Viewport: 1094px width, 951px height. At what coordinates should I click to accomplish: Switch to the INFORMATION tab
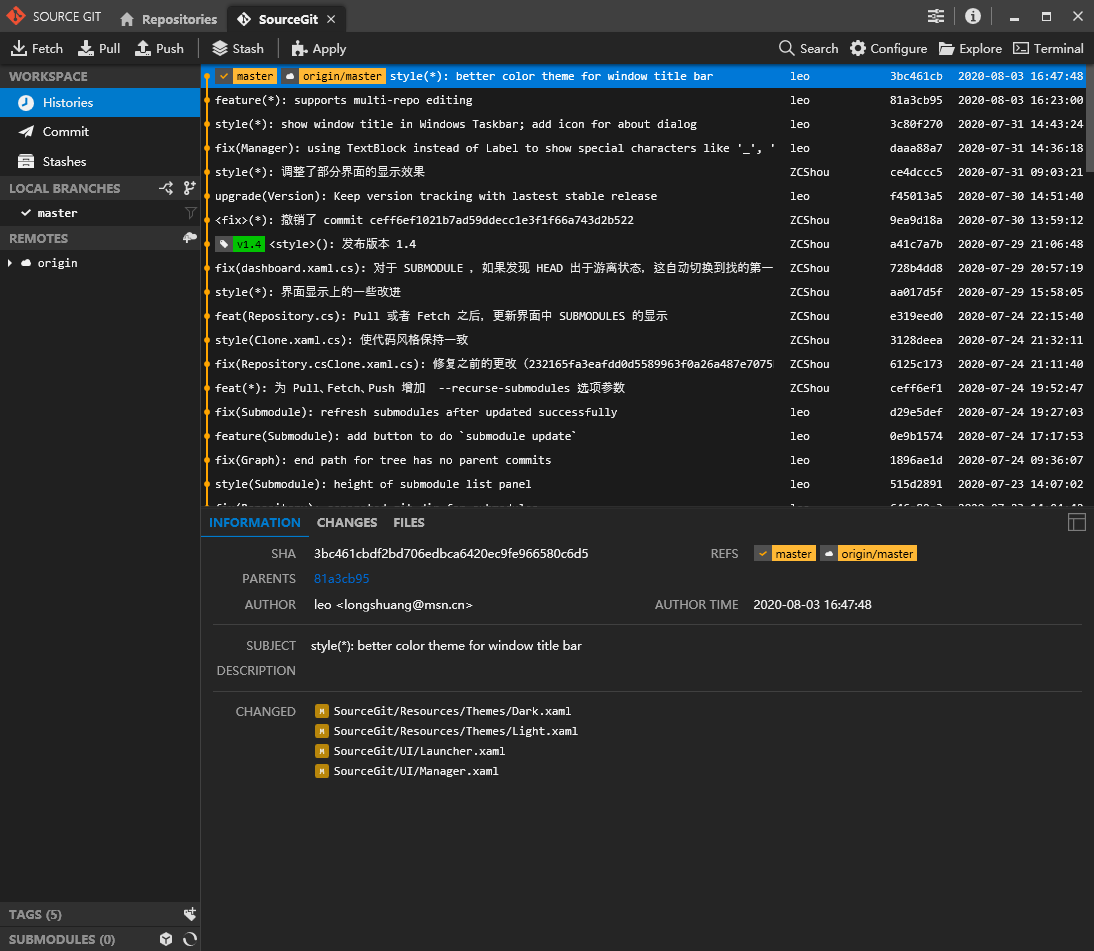click(x=255, y=523)
